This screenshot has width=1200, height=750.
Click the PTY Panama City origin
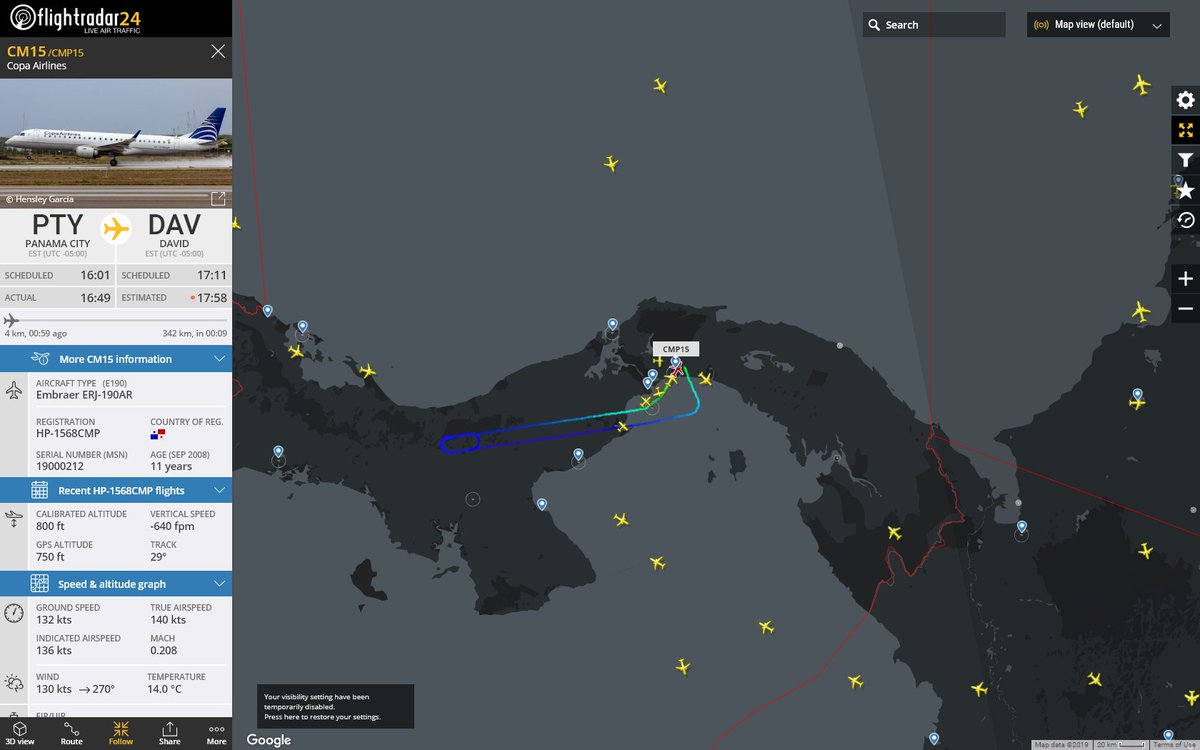pyautogui.click(x=58, y=232)
